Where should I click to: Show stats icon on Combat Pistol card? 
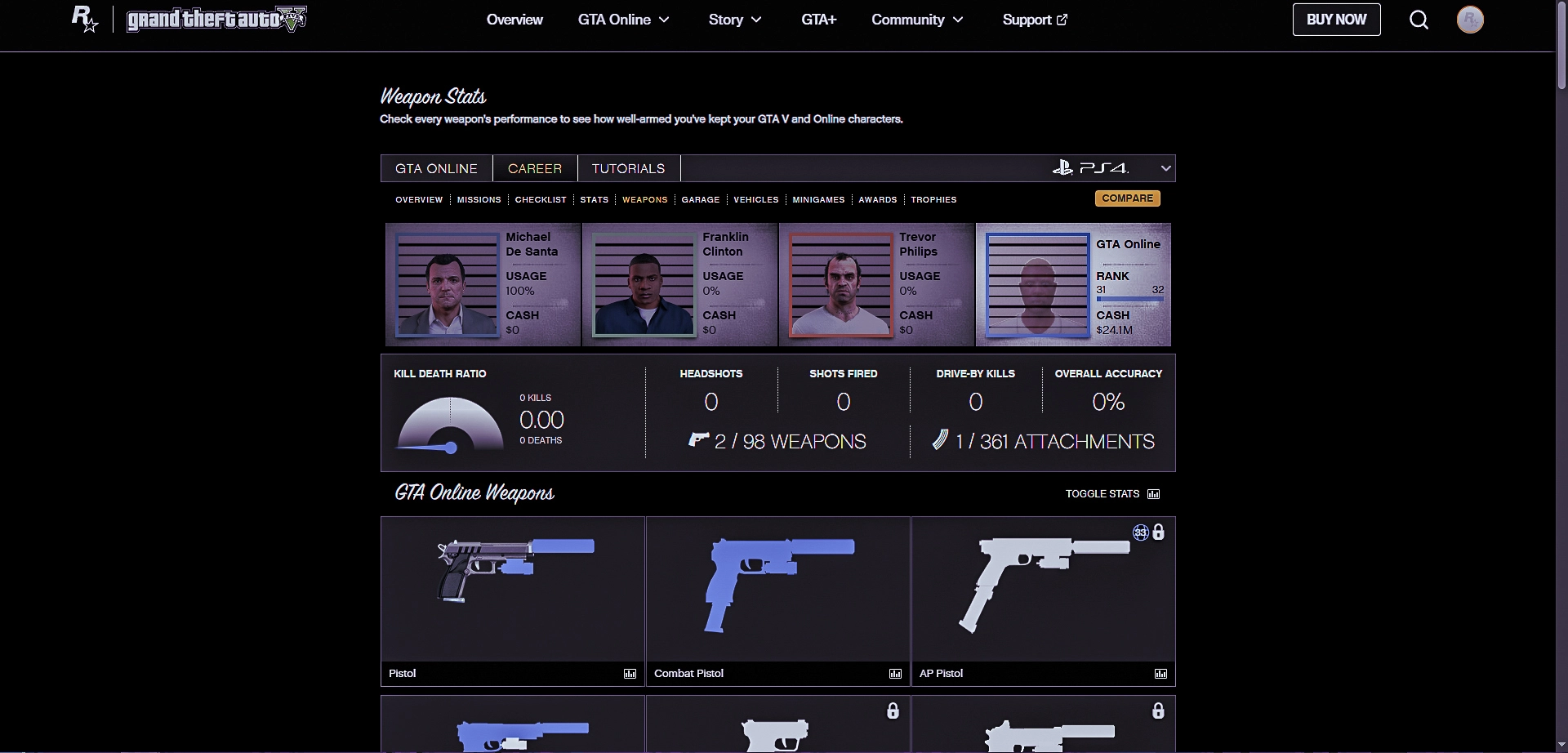(895, 674)
